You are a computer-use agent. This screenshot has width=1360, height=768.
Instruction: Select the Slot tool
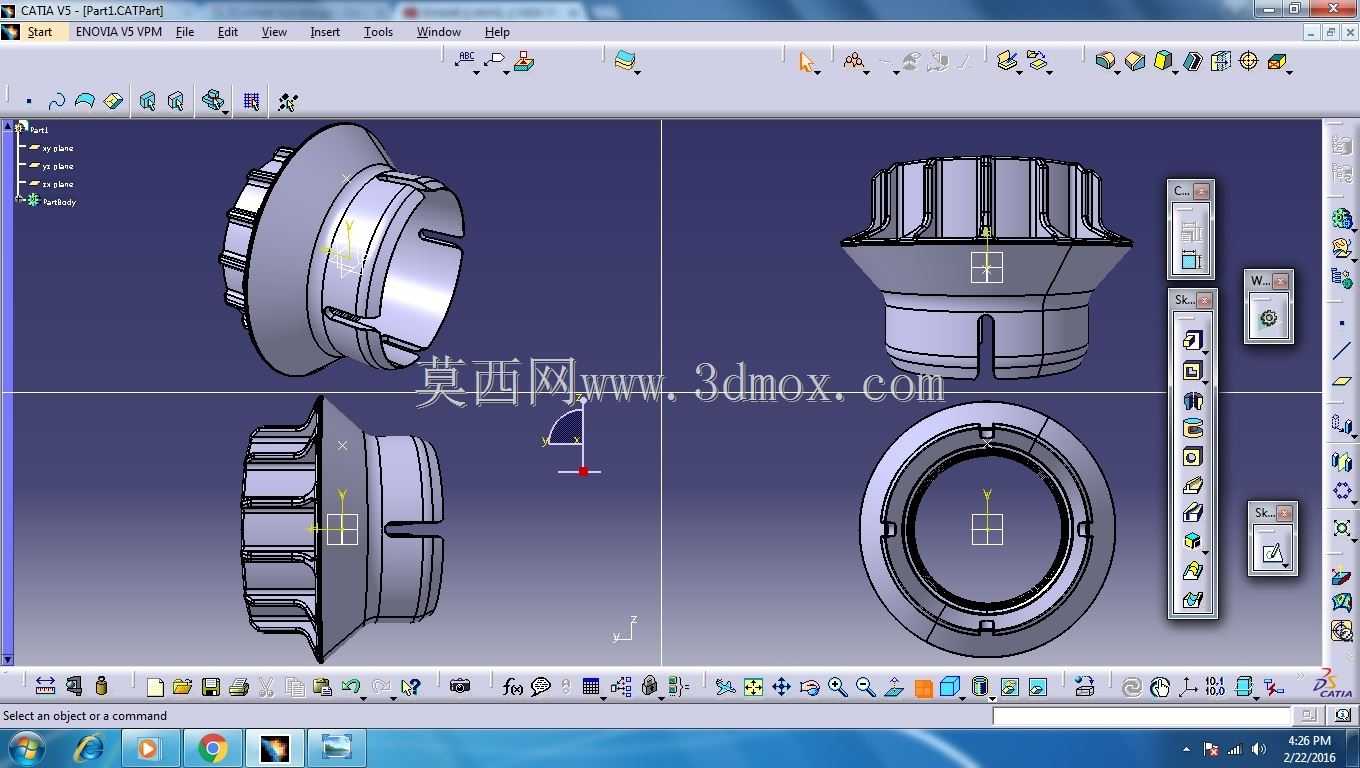(x=1192, y=513)
